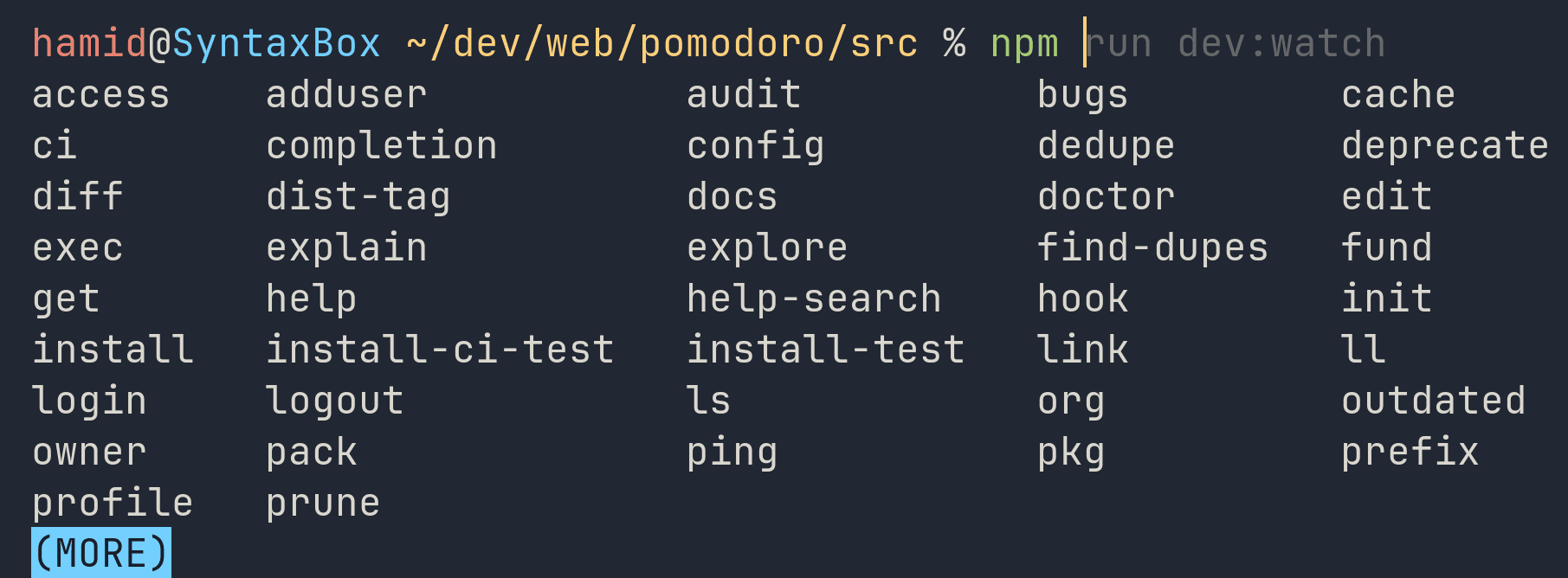1568x578 pixels.
Task: Pick 'dist-tag' from the list
Action: pos(358,197)
